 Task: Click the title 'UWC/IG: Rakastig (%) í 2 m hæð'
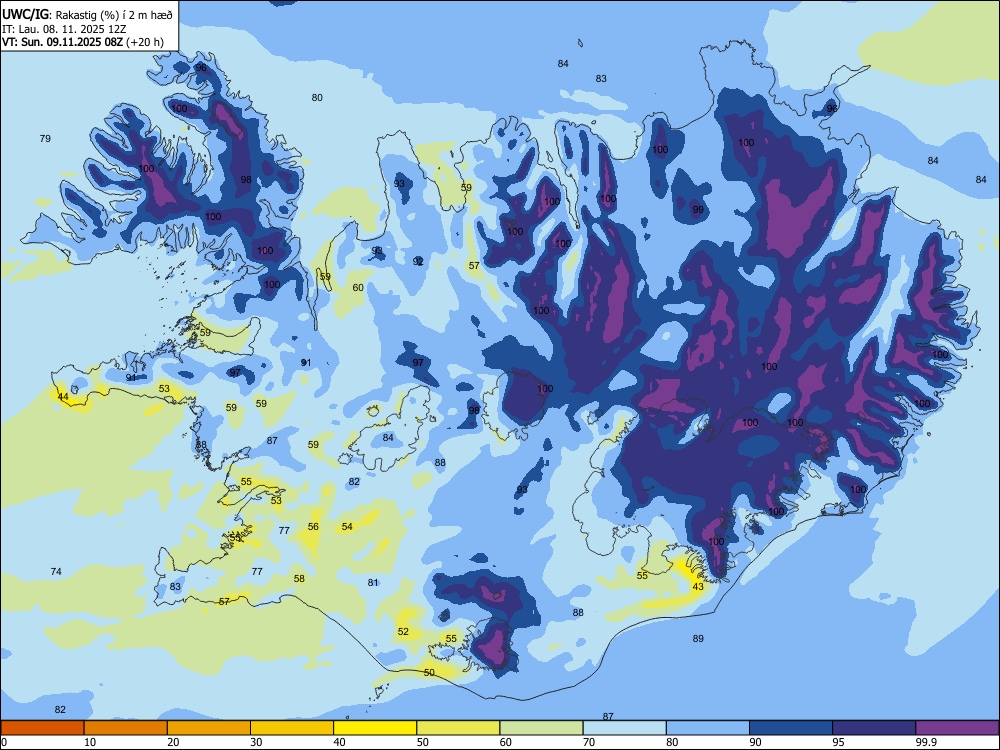point(87,15)
